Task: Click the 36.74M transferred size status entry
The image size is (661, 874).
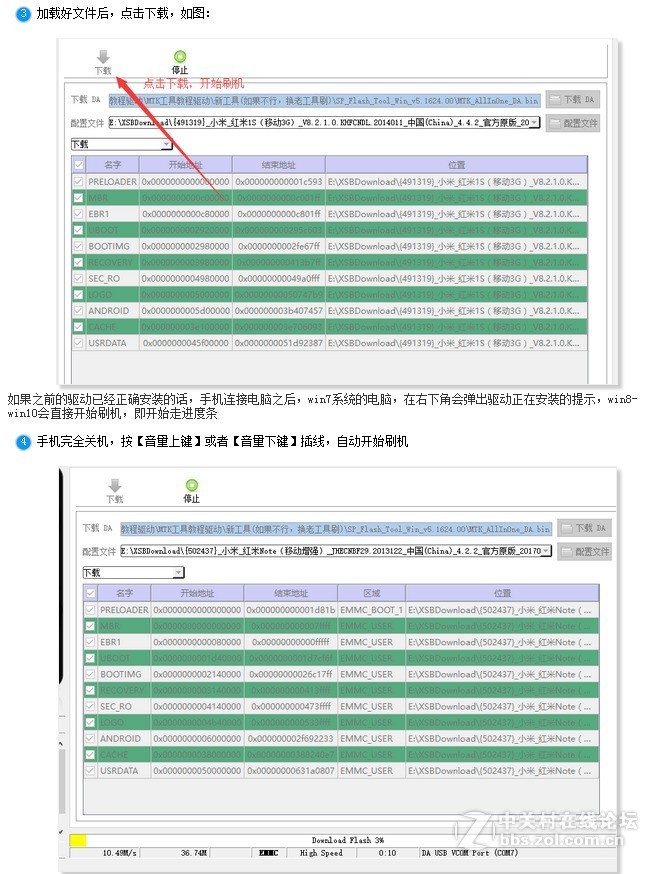Action: coord(193,853)
